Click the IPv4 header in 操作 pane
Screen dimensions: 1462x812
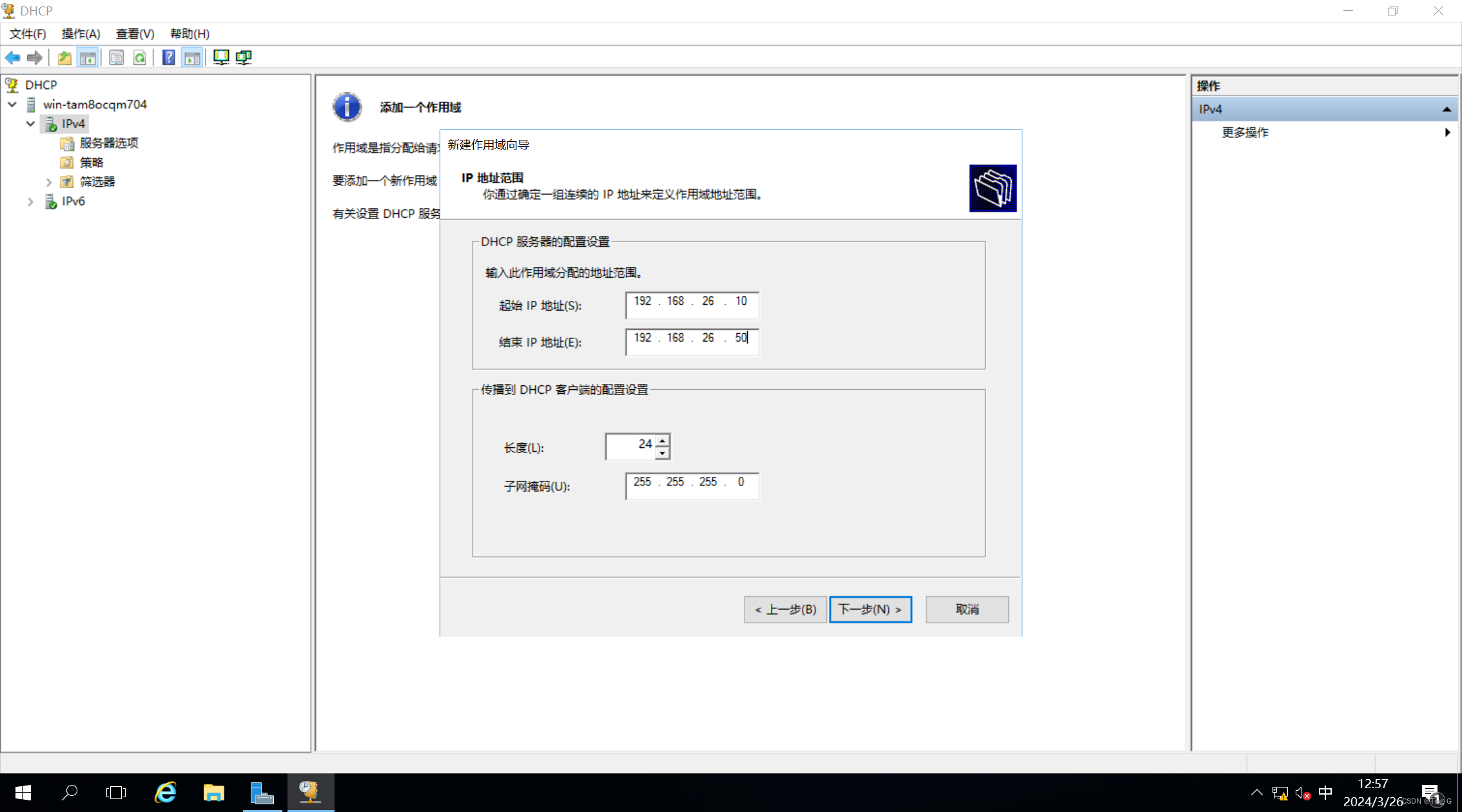(1325, 110)
